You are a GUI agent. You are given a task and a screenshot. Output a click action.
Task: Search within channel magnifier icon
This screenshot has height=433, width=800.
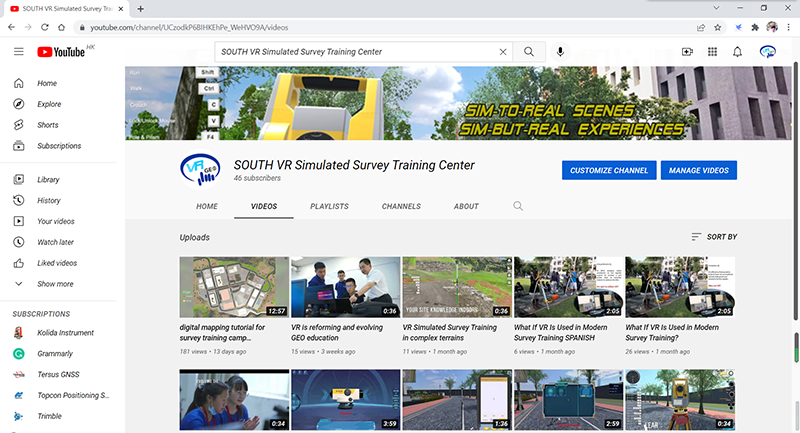(x=518, y=206)
